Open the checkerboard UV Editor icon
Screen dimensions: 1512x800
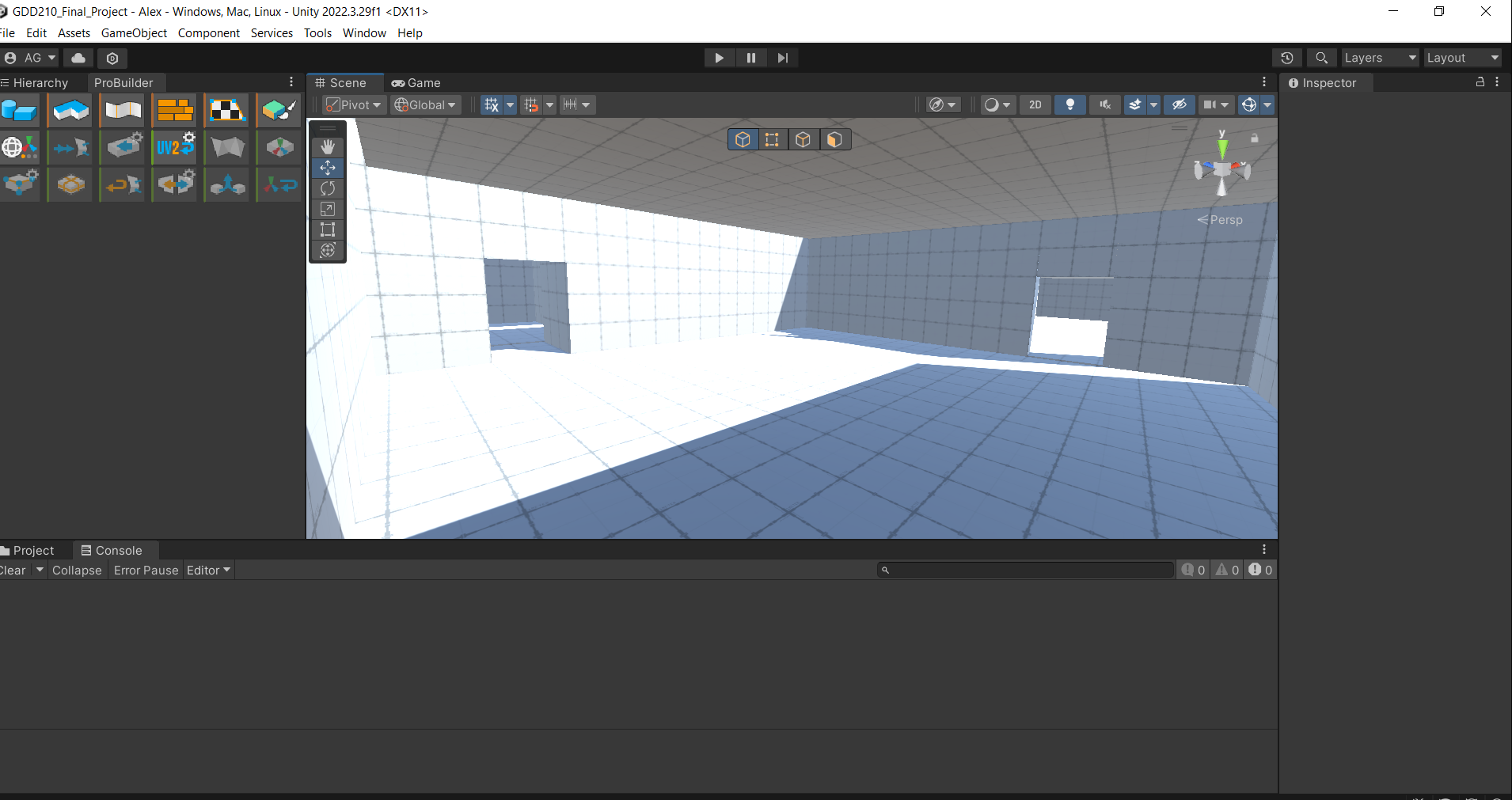(226, 111)
